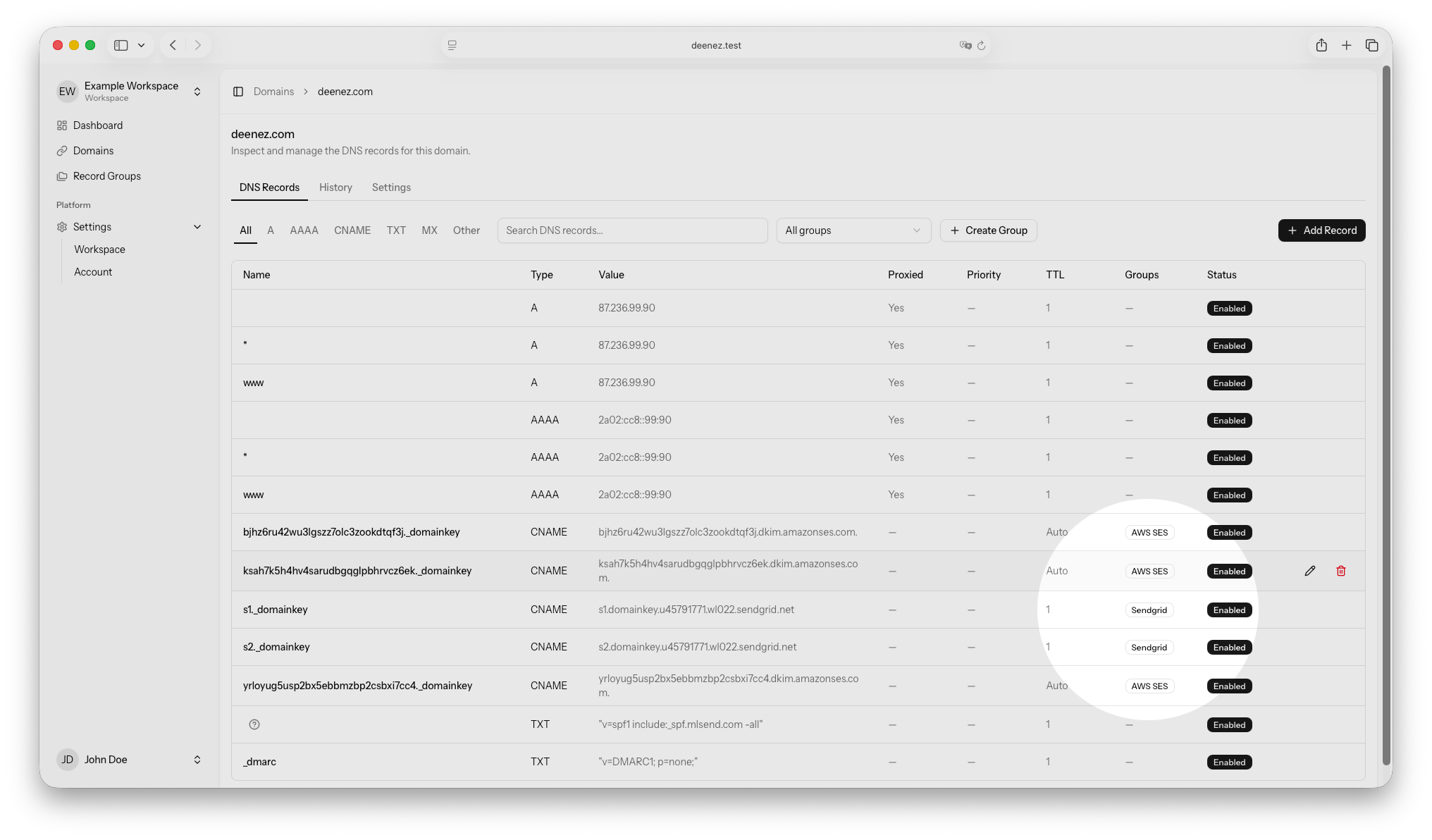1432x840 pixels.
Task: Click the "v=DMARC1; p=none;" value
Action: click(648, 762)
